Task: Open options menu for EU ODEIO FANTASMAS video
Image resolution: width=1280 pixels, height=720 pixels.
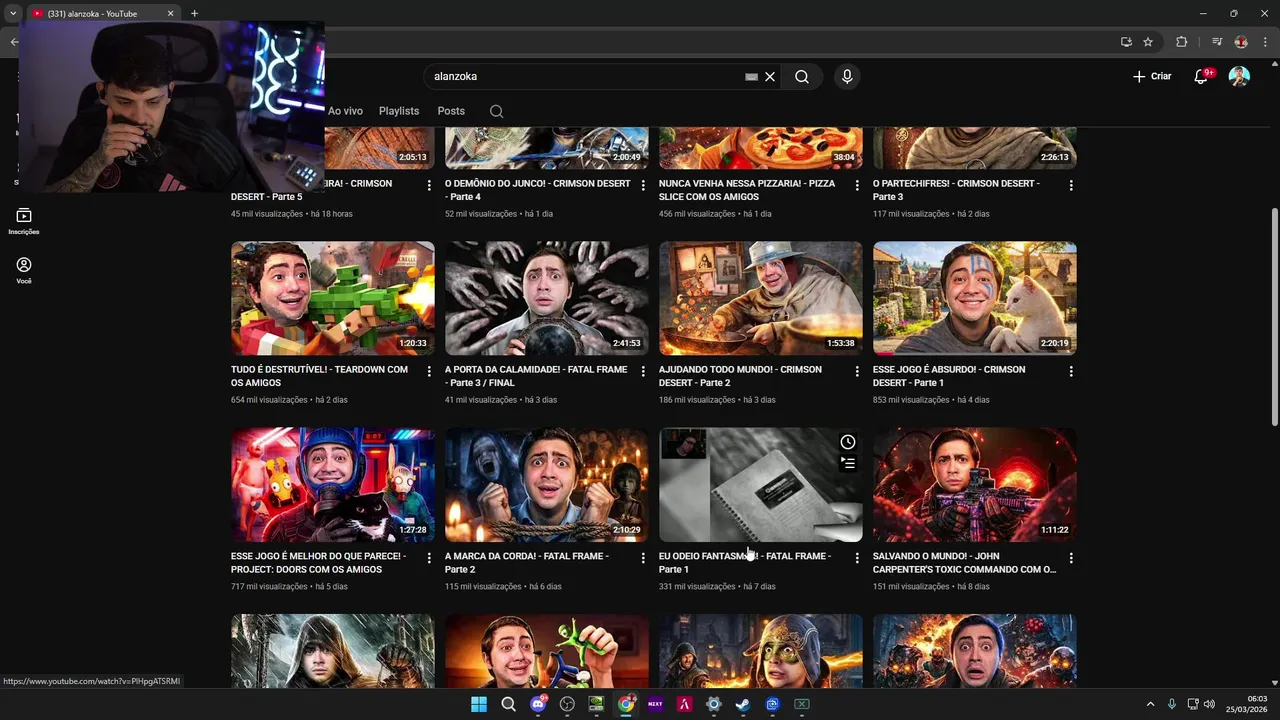Action: 857,558
